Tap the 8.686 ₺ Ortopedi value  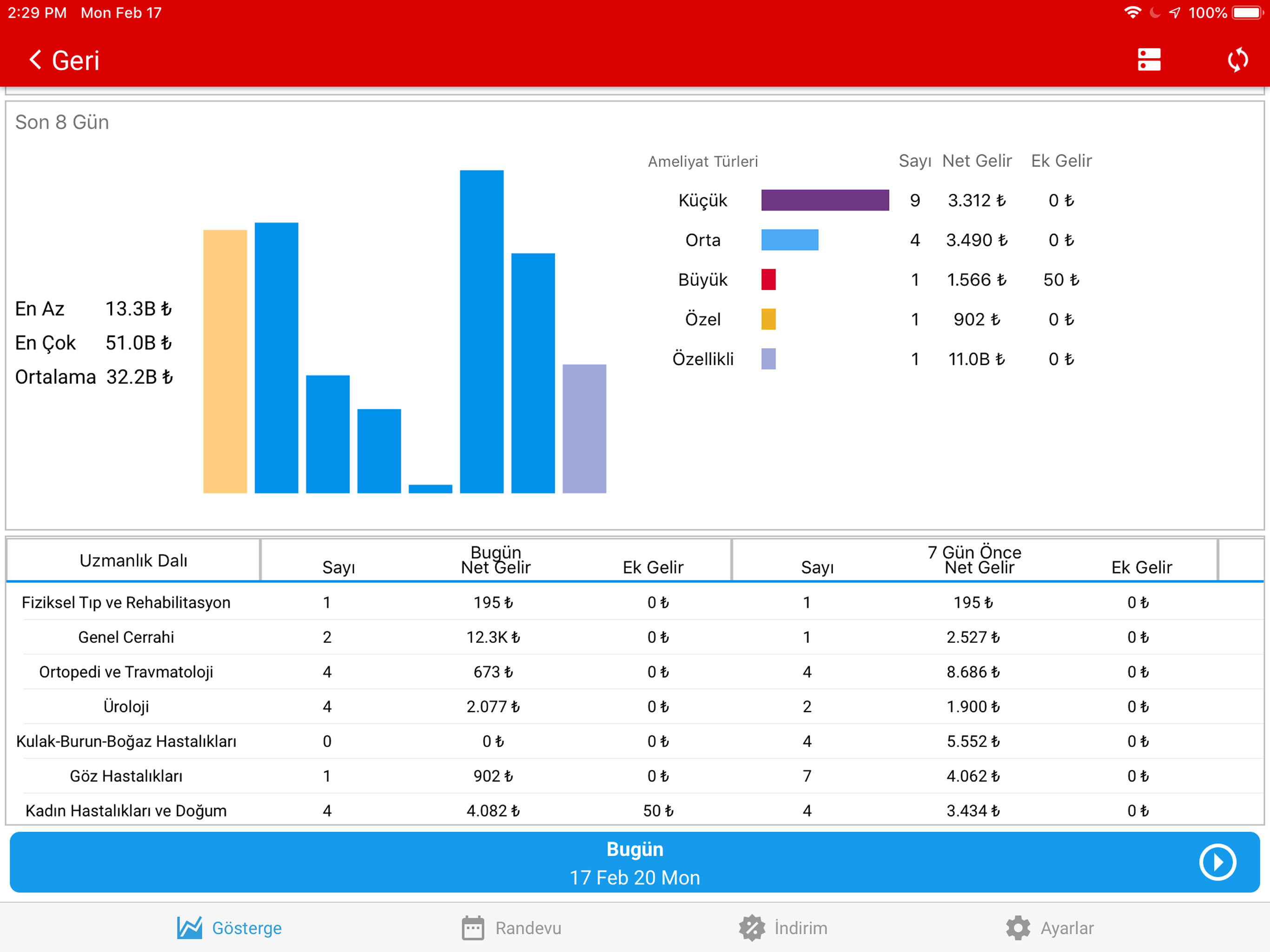tap(973, 672)
